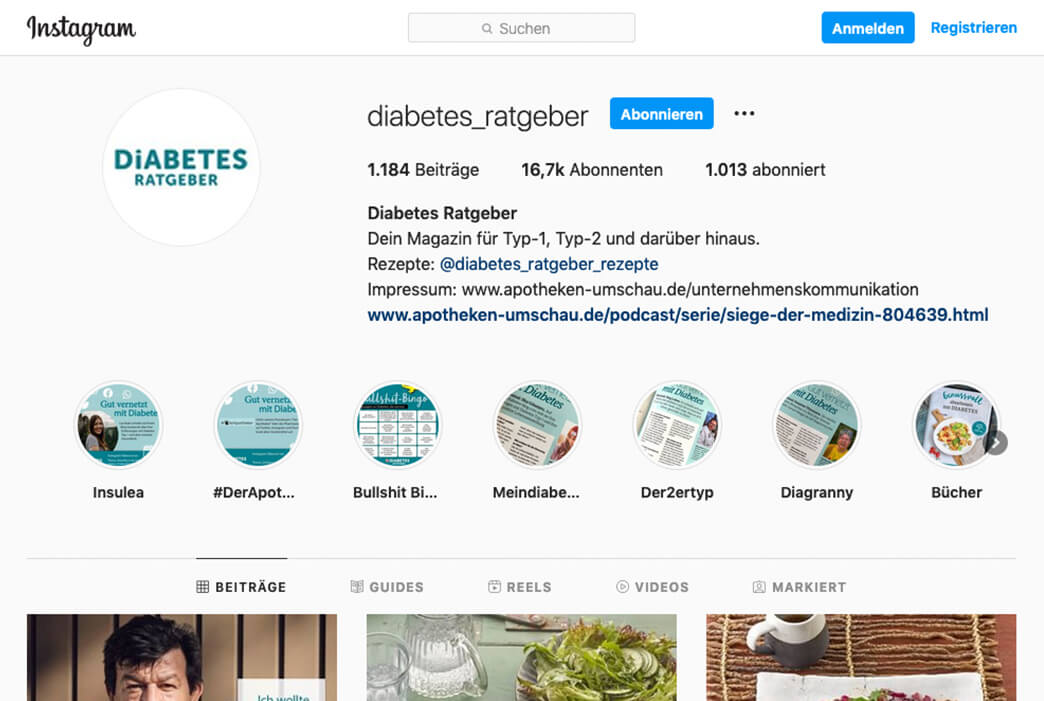Switch to the Markiert tab
This screenshot has height=701, width=1044.
pos(800,586)
